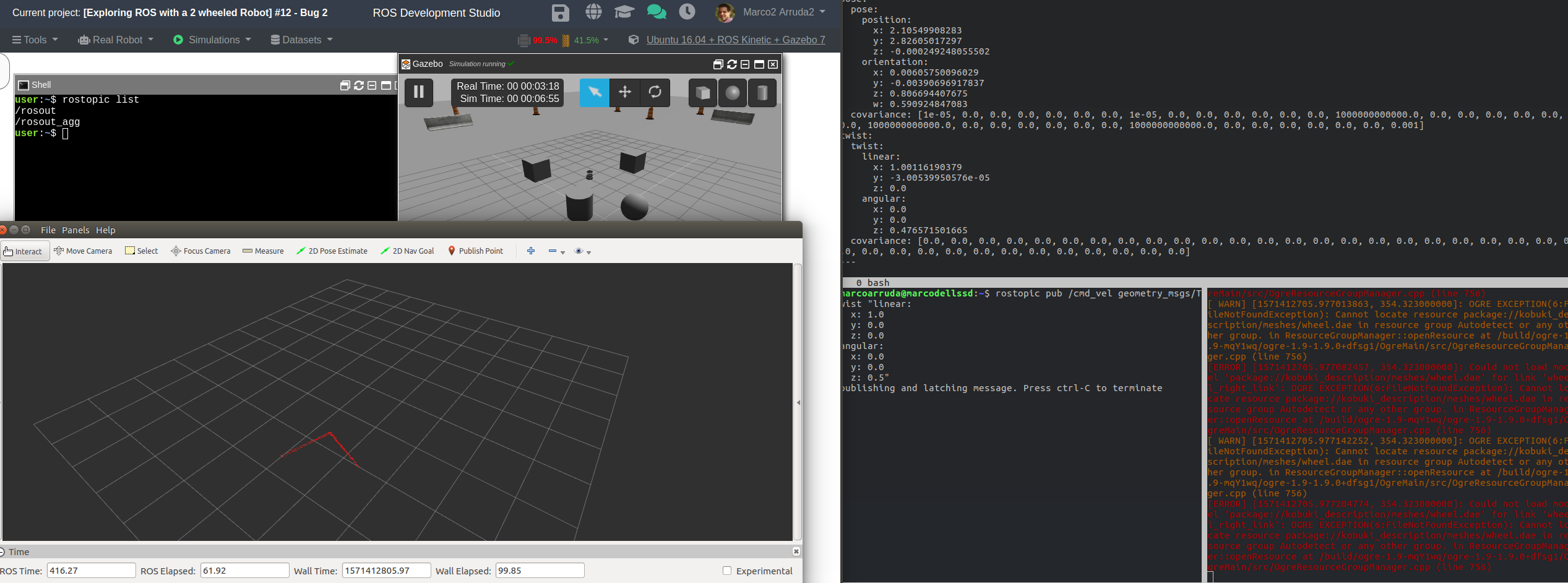Insert a box shape in Gazebo
This screenshot has height=583, width=1568.
pos(703,93)
